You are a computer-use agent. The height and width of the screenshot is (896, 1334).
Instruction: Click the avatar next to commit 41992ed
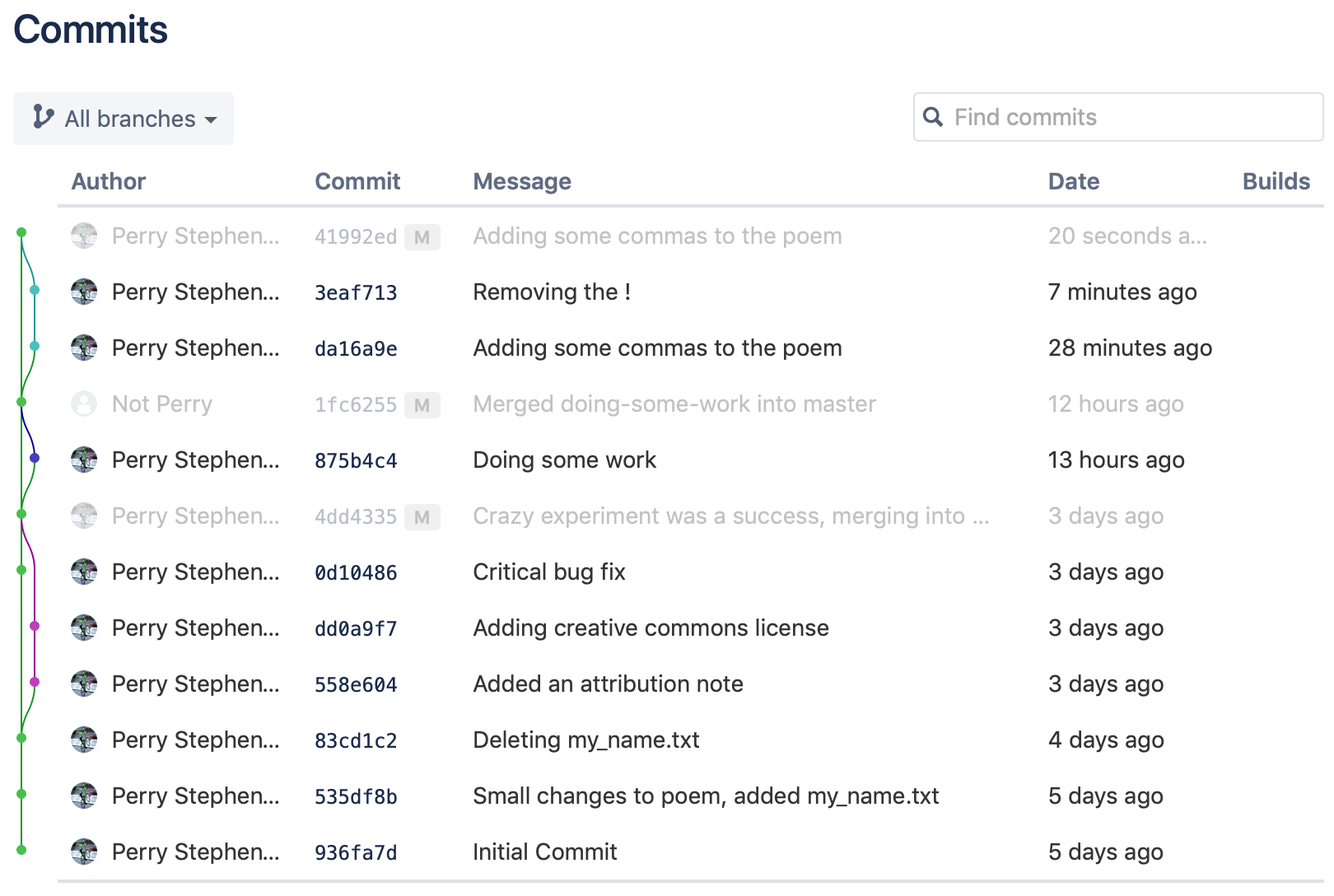point(84,236)
